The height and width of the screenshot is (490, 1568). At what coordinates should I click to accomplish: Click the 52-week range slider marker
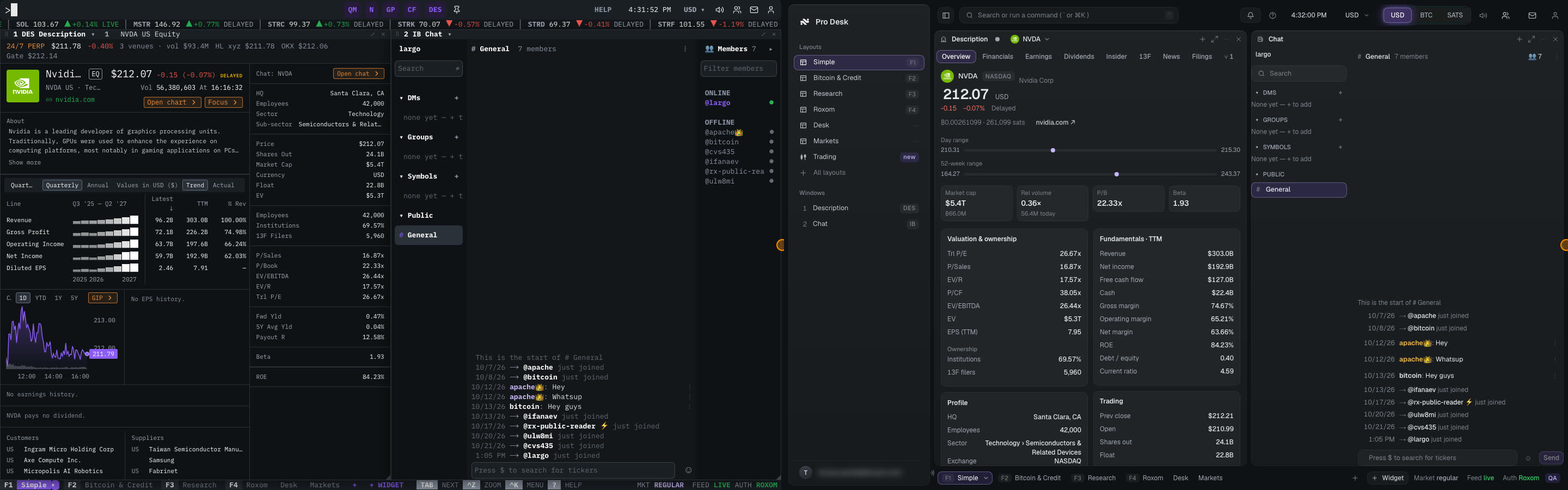point(1116,175)
